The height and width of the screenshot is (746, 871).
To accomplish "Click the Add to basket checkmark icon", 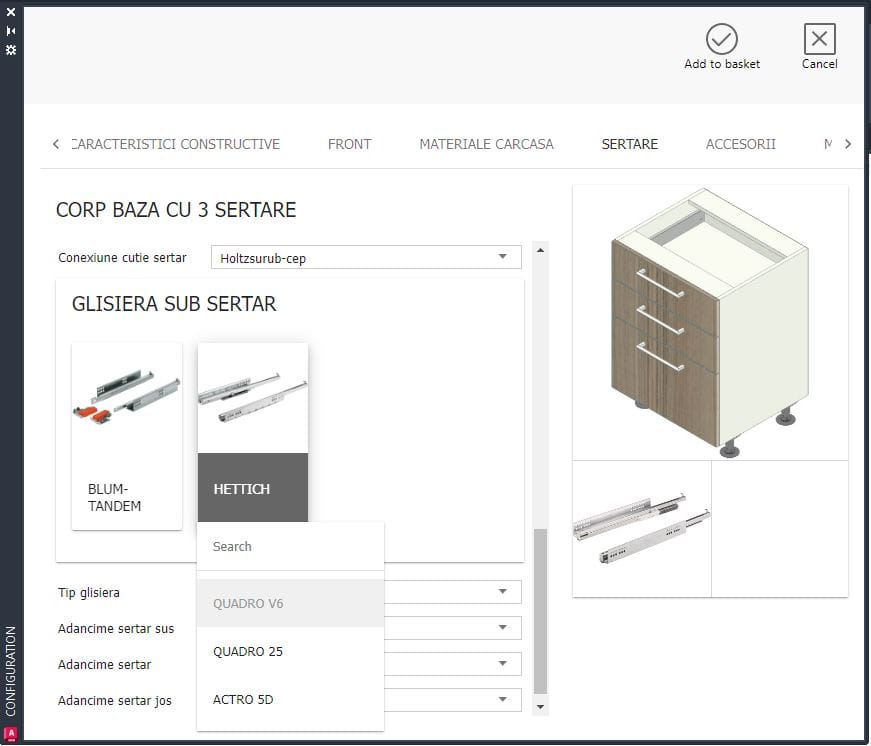I will [721, 40].
